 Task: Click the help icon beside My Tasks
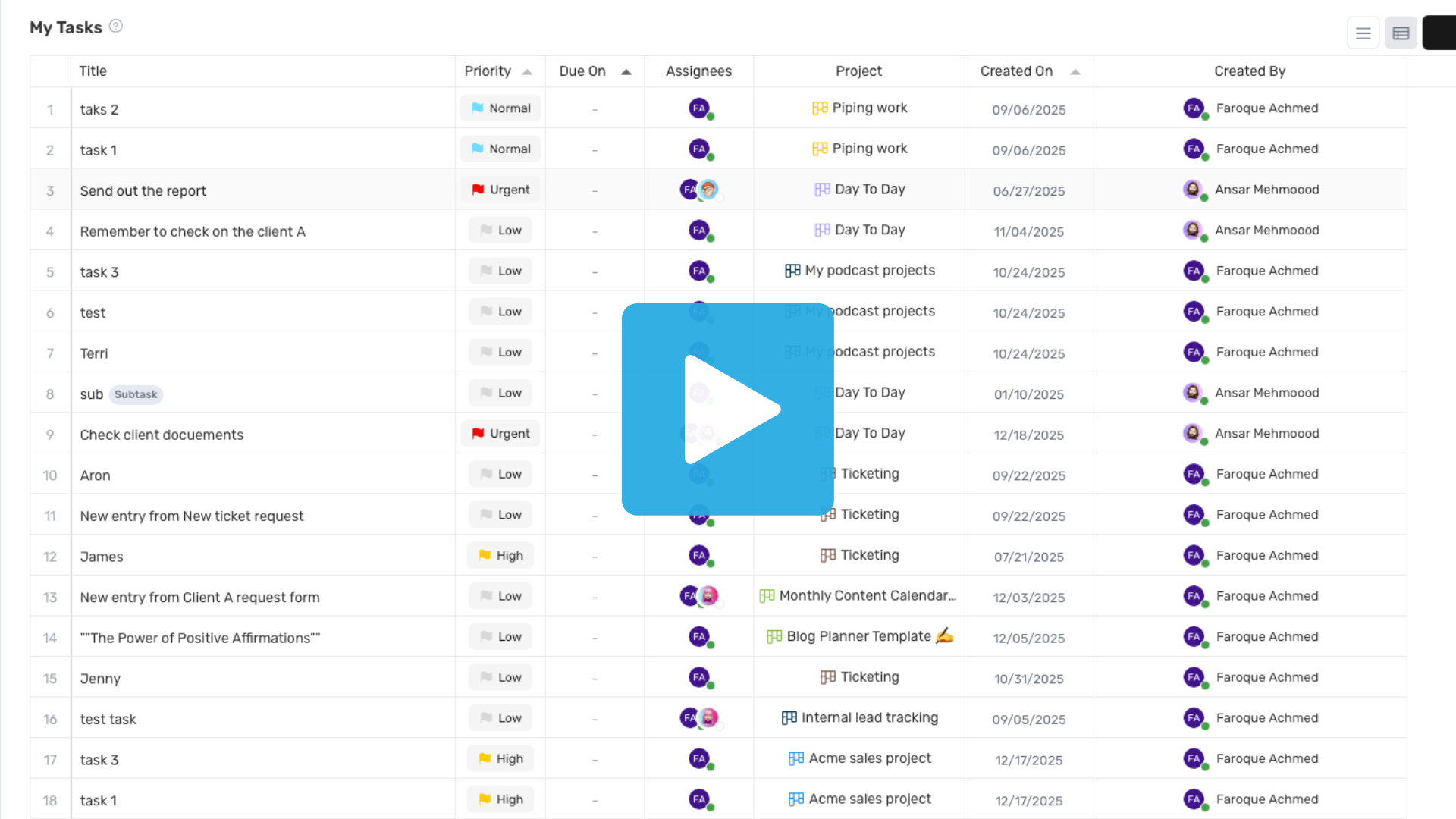tap(115, 27)
